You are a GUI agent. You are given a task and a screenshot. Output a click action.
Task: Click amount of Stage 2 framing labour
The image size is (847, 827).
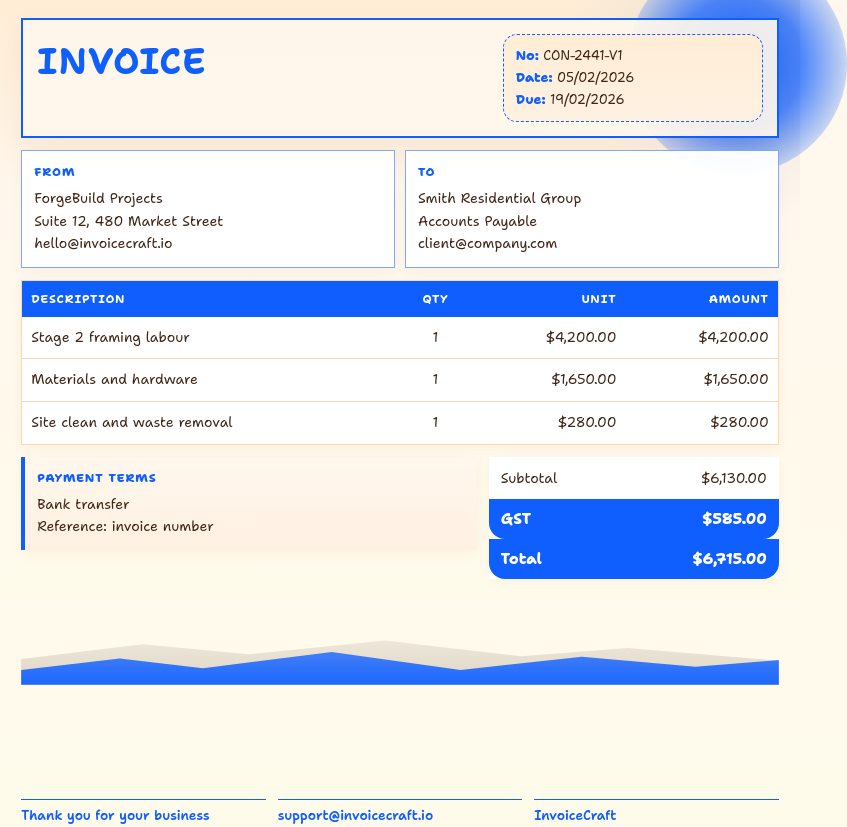coord(733,338)
